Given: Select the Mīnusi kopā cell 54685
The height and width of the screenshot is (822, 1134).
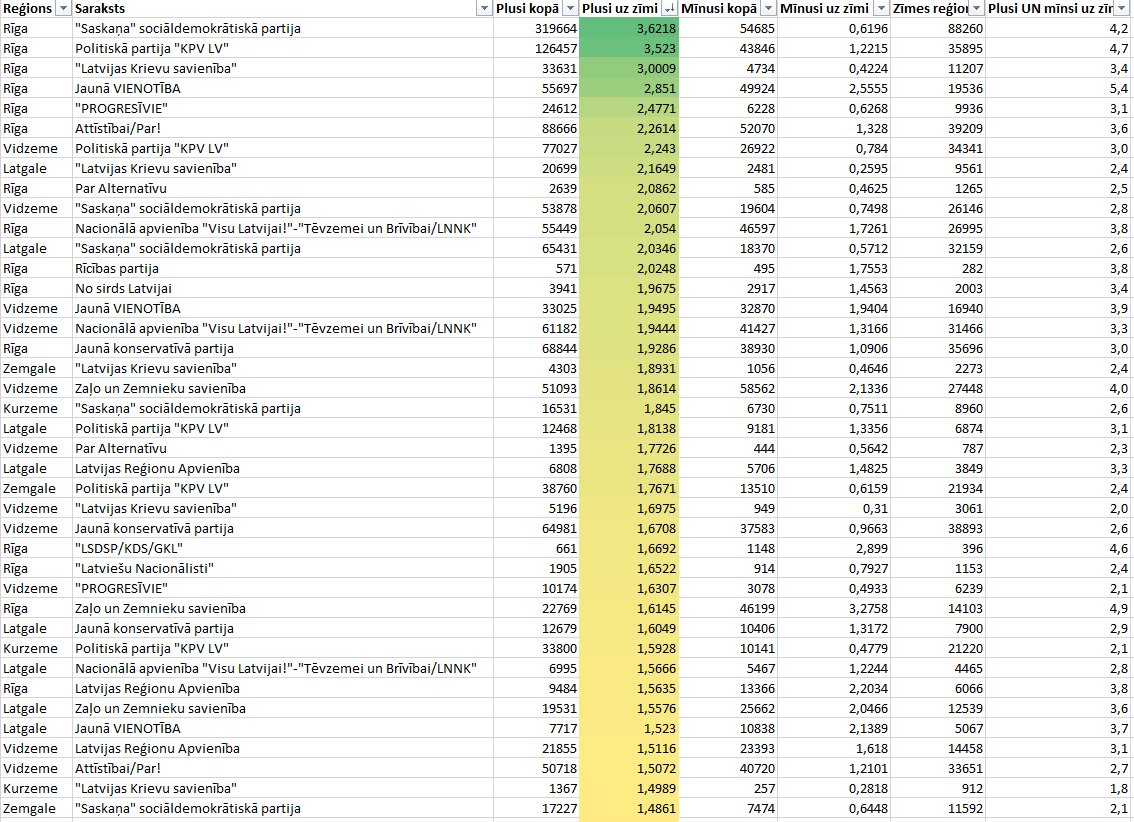Looking at the screenshot, I should click(728, 28).
